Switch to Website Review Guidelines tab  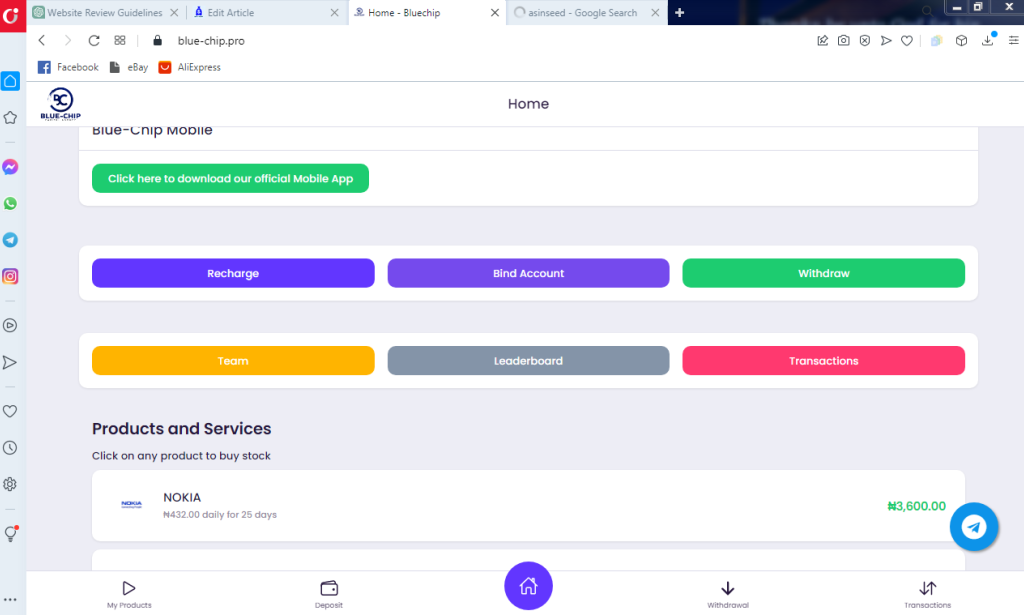tap(98, 13)
